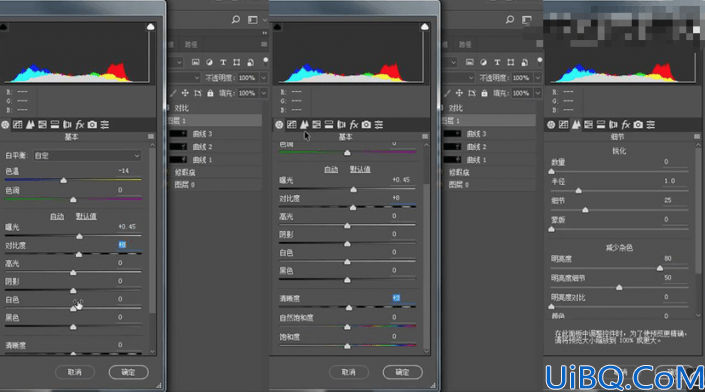The height and width of the screenshot is (392, 705).
Task: Click scroll-down arrow in 饱和度 dialog
Action: click(x=426, y=352)
